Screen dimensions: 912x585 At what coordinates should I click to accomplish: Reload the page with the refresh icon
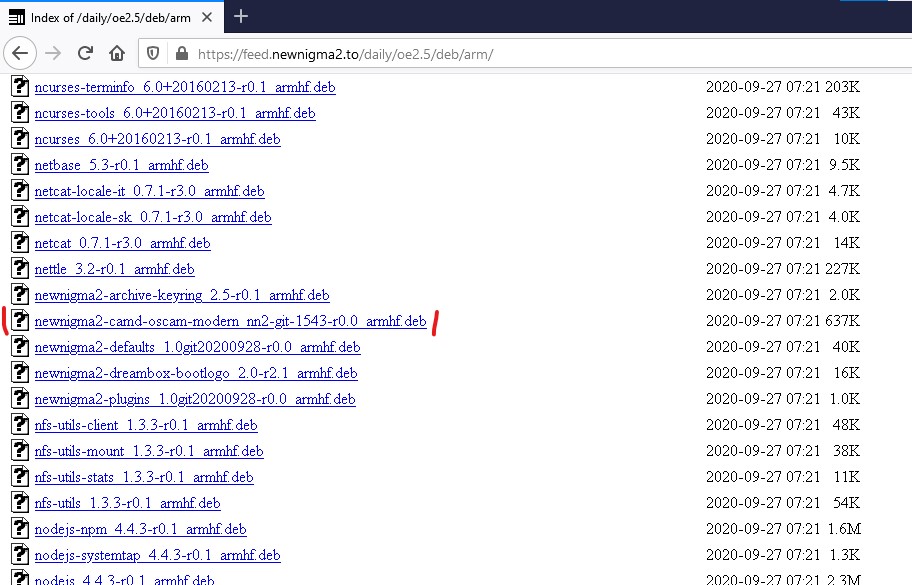[86, 53]
